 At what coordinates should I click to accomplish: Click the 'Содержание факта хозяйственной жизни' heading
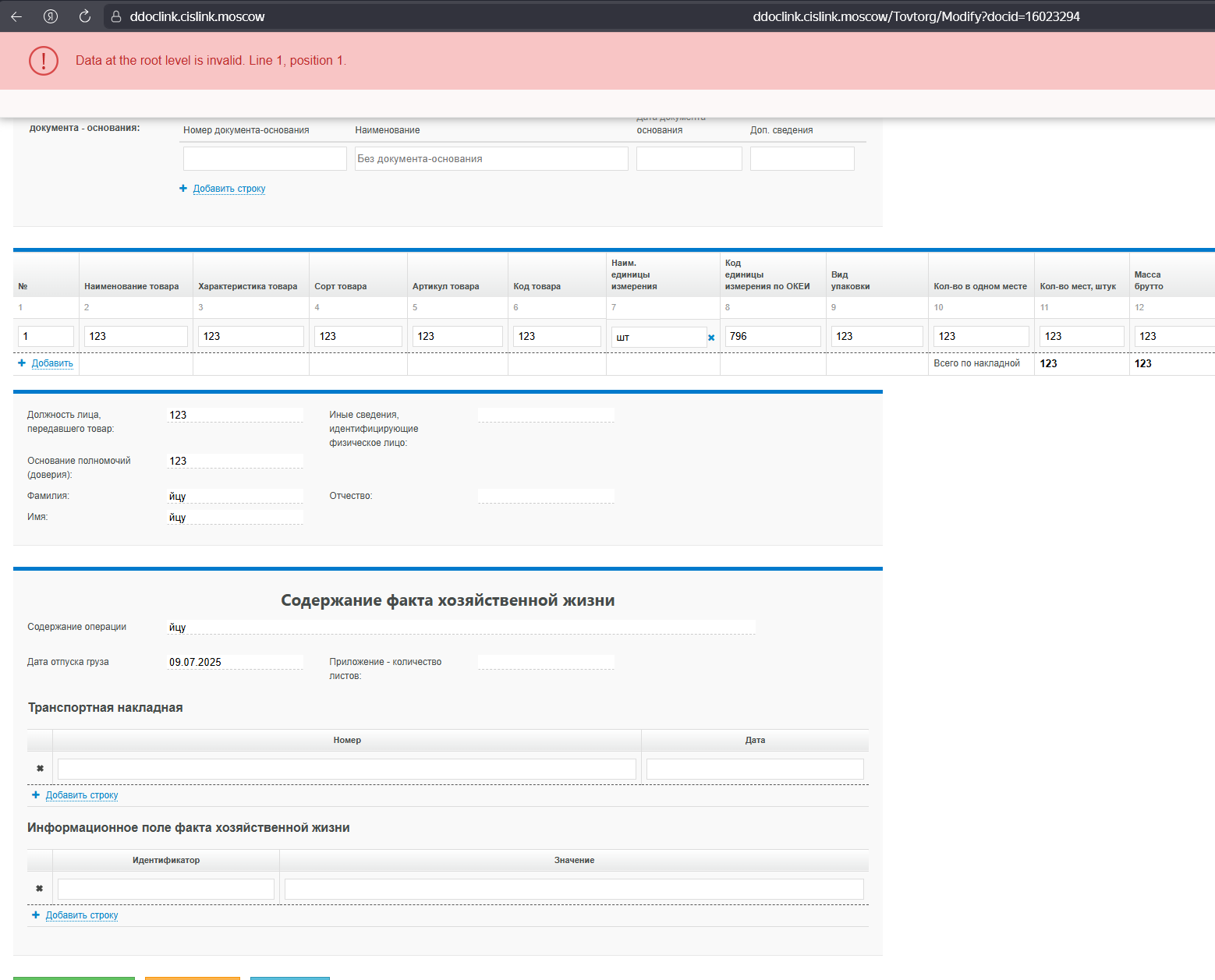(448, 600)
